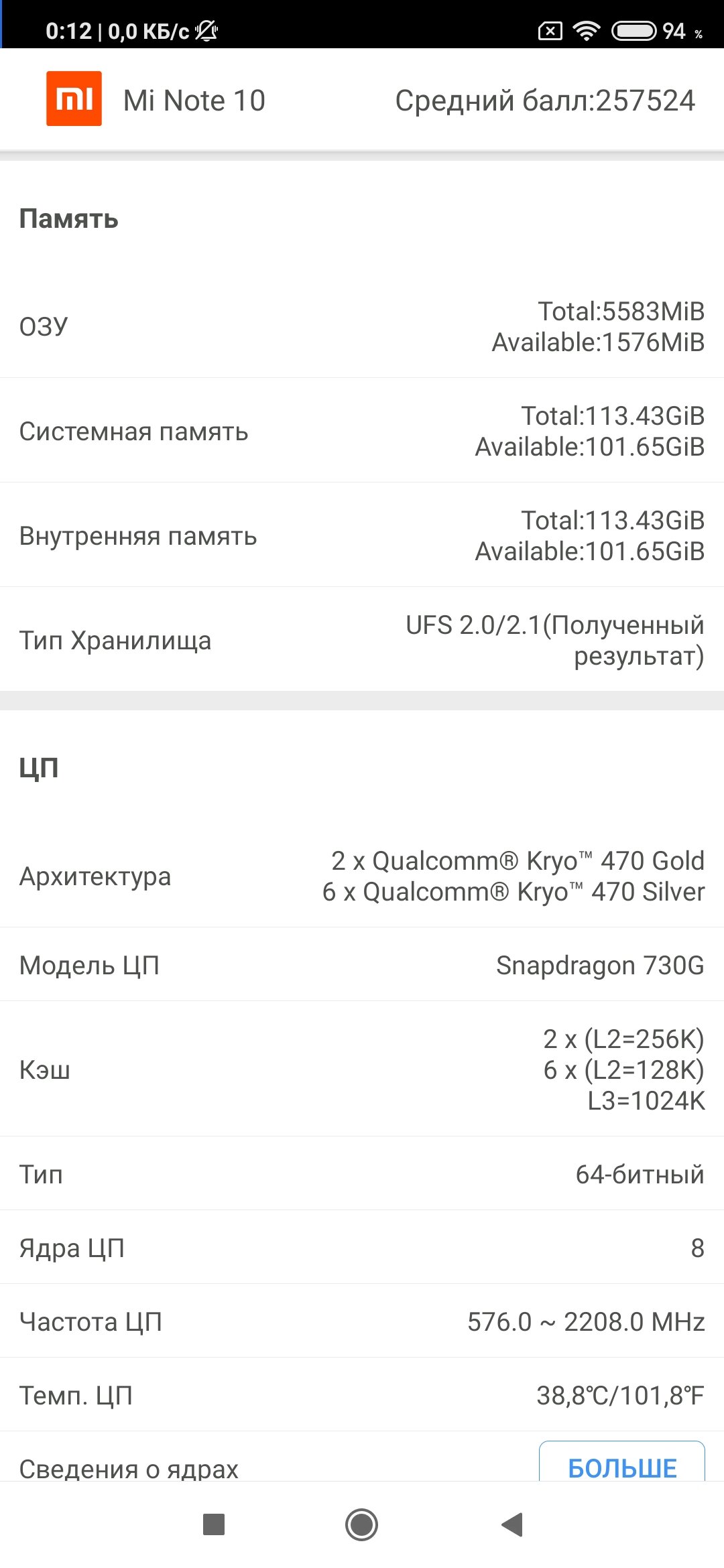Select the Mi Note 10 device title
This screenshot has height=1568, width=724.
click(x=194, y=101)
